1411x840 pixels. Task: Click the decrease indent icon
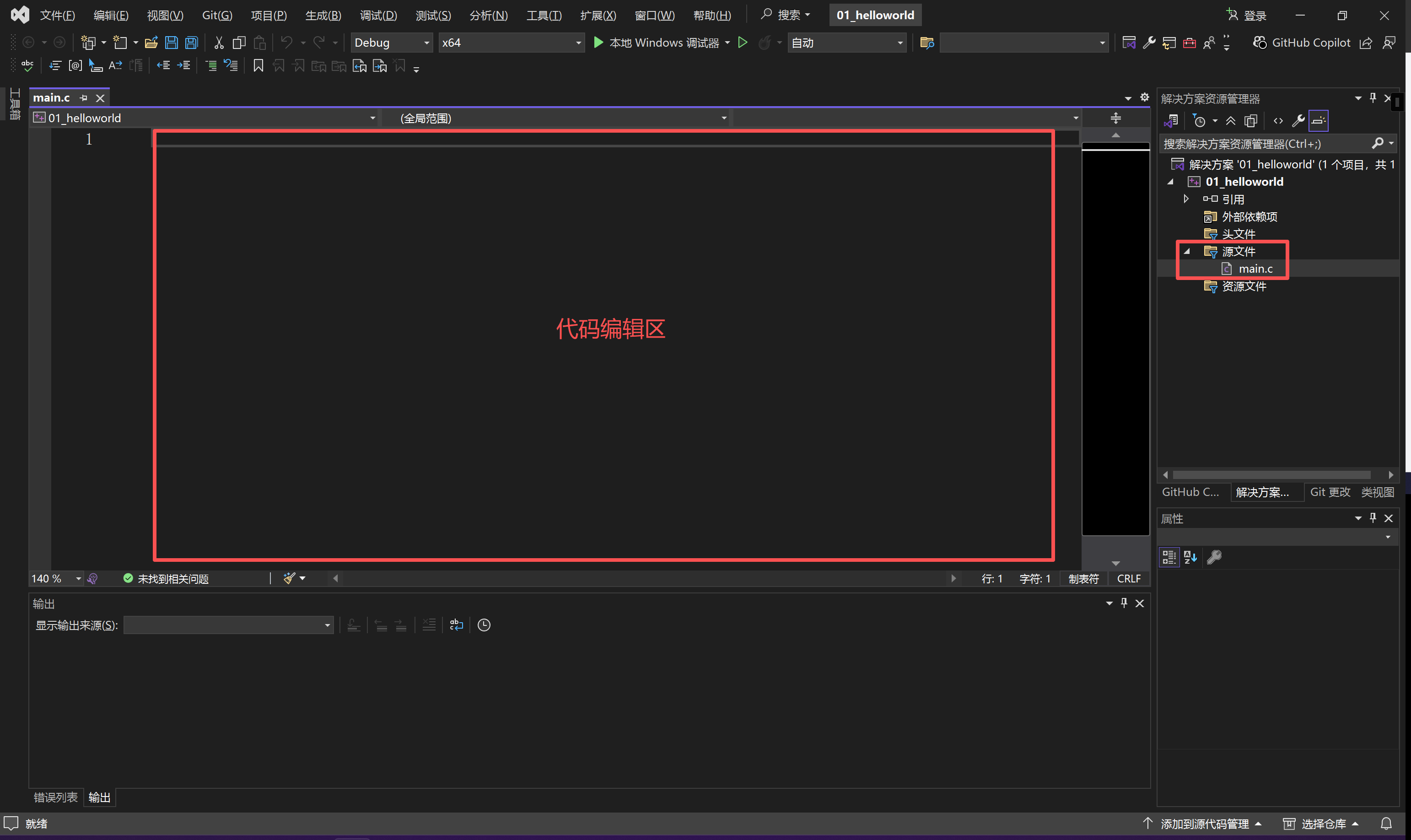(164, 66)
